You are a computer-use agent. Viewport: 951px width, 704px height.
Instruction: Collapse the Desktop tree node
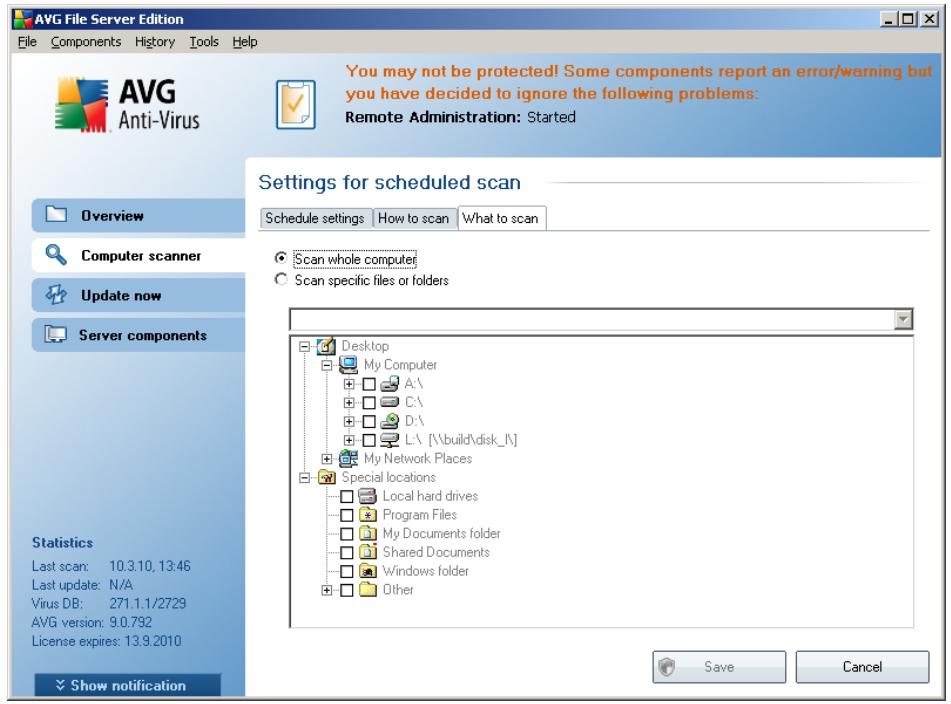(x=304, y=346)
